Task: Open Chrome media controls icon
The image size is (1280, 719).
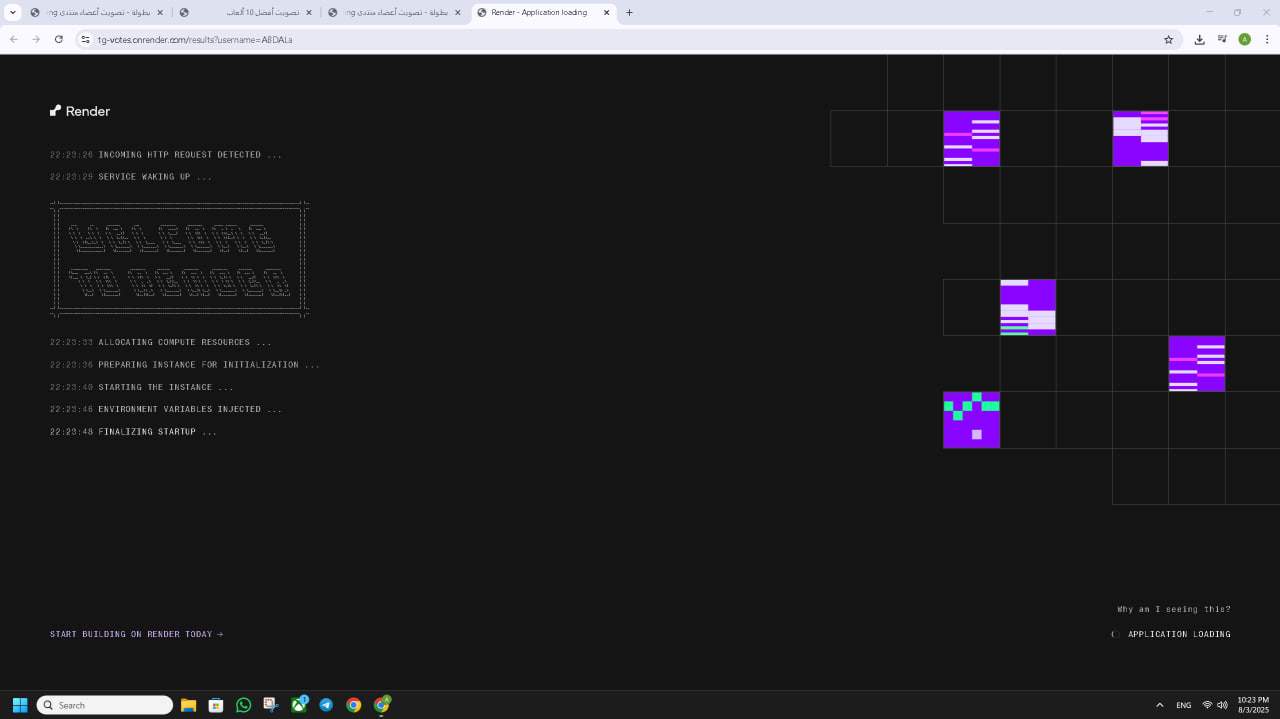Action: 1222,39
